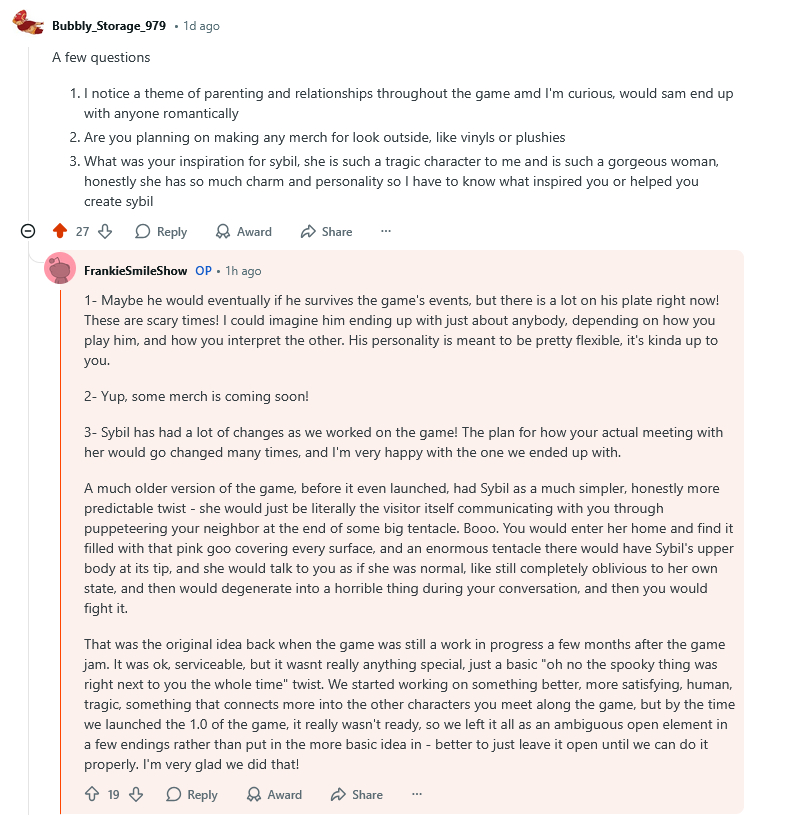This screenshot has height=815, width=795.
Task: Click the '1h ago' reply timestamp
Action: tap(243, 270)
